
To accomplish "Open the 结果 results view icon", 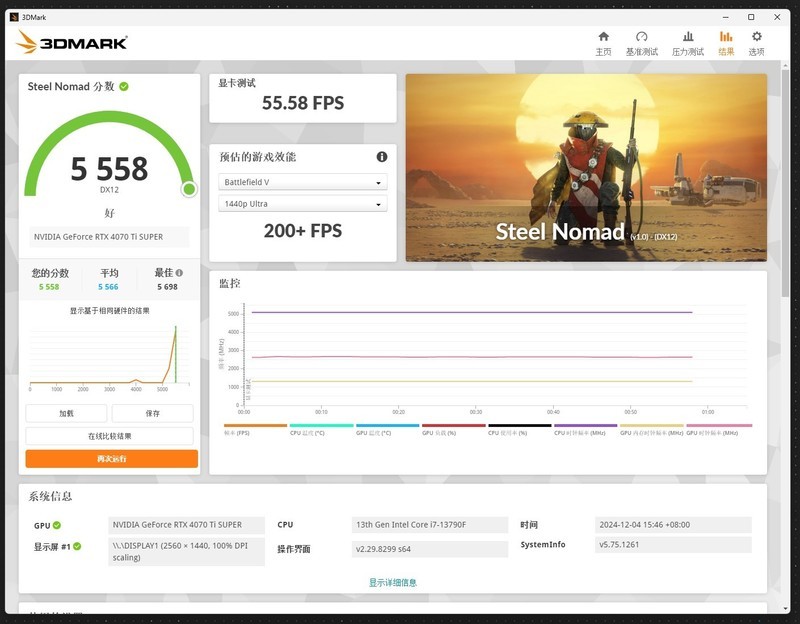I will tap(725, 37).
